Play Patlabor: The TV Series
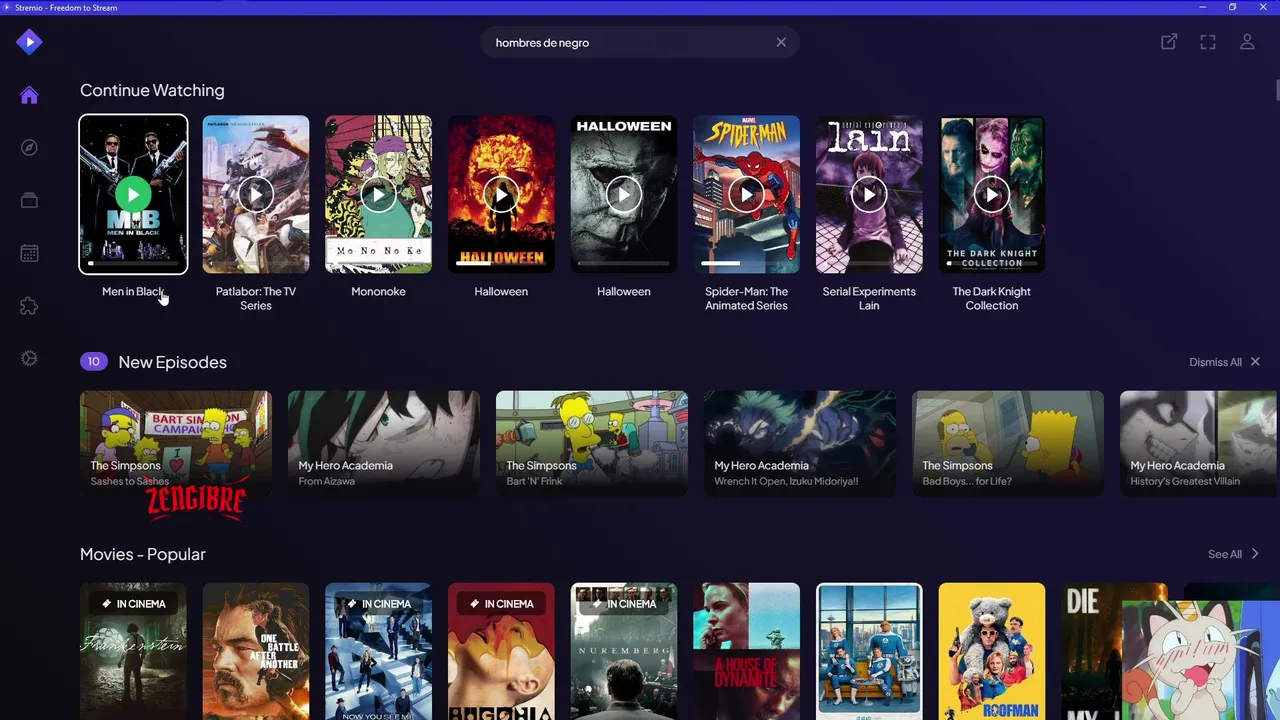 (x=256, y=194)
